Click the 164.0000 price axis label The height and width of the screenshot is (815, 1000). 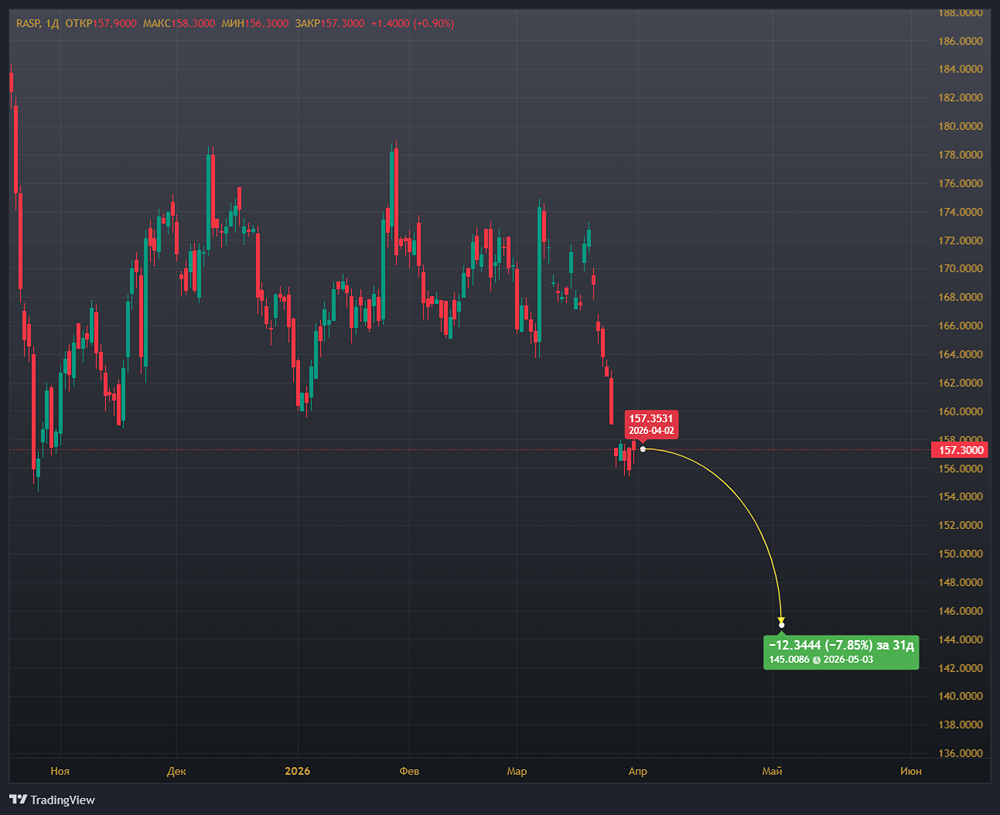(x=960, y=354)
